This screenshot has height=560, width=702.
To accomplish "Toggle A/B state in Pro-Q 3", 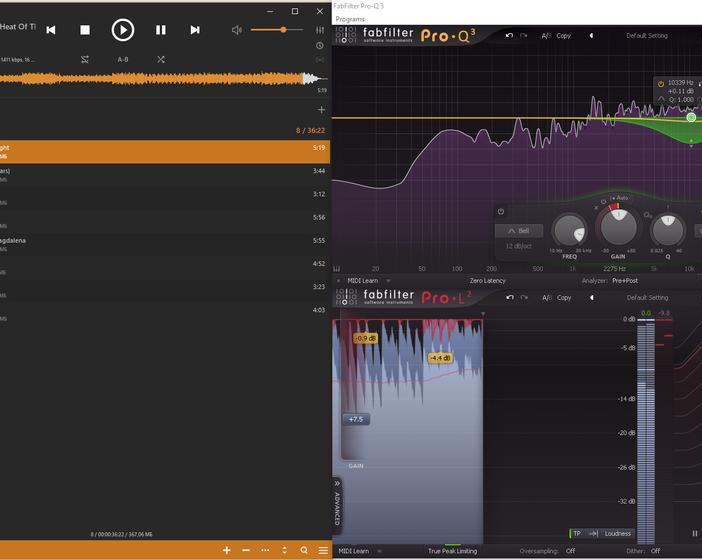I will (x=546, y=35).
